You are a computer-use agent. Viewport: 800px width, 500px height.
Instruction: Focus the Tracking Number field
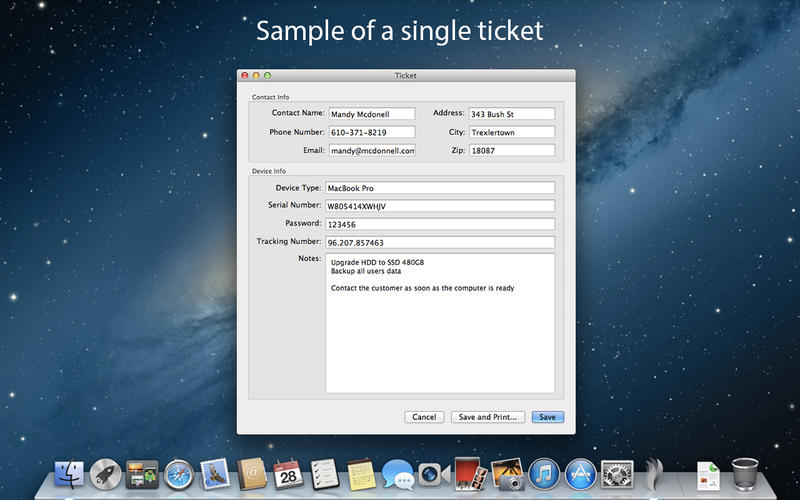(439, 242)
